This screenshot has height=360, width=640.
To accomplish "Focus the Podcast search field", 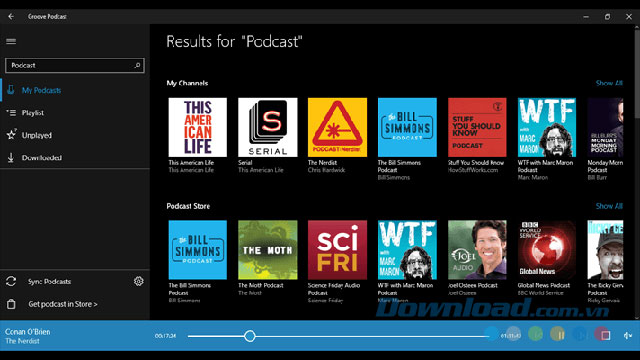I will [x=75, y=65].
